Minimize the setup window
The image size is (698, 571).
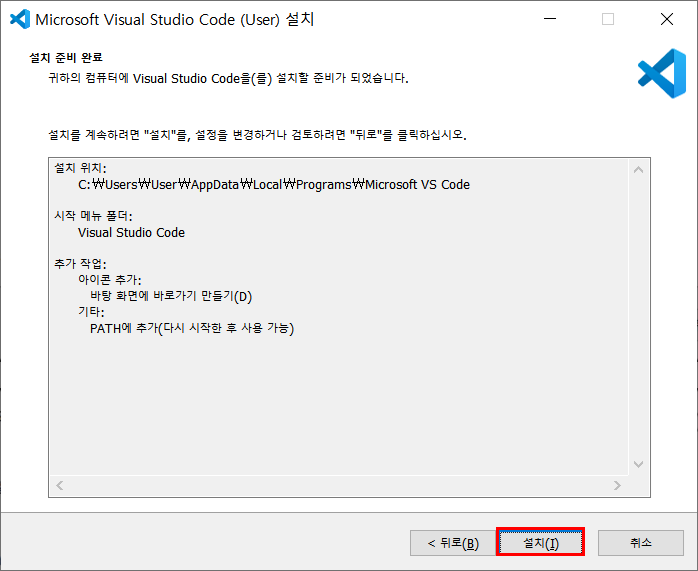tap(550, 19)
